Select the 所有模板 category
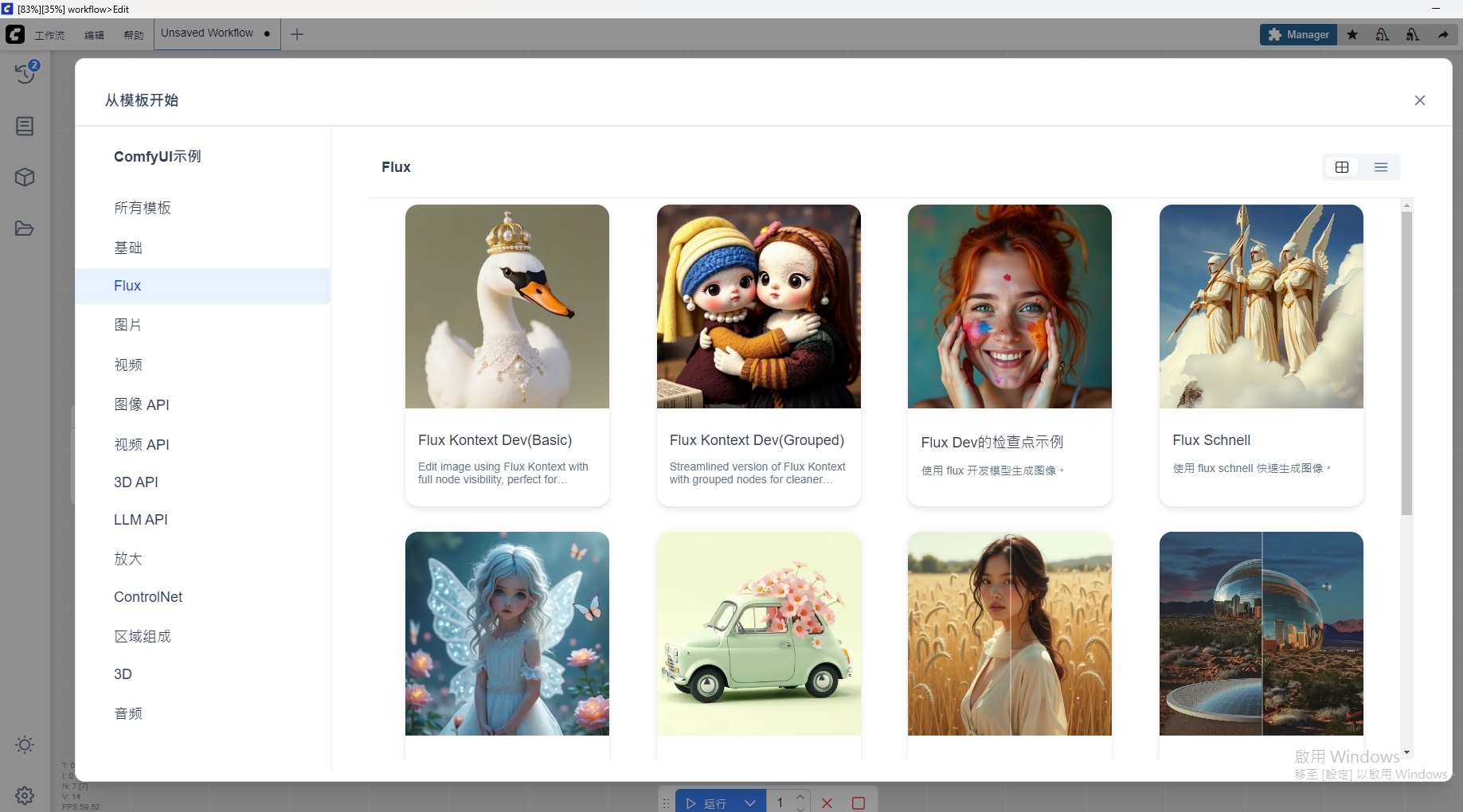The image size is (1463, 812). tap(203, 208)
